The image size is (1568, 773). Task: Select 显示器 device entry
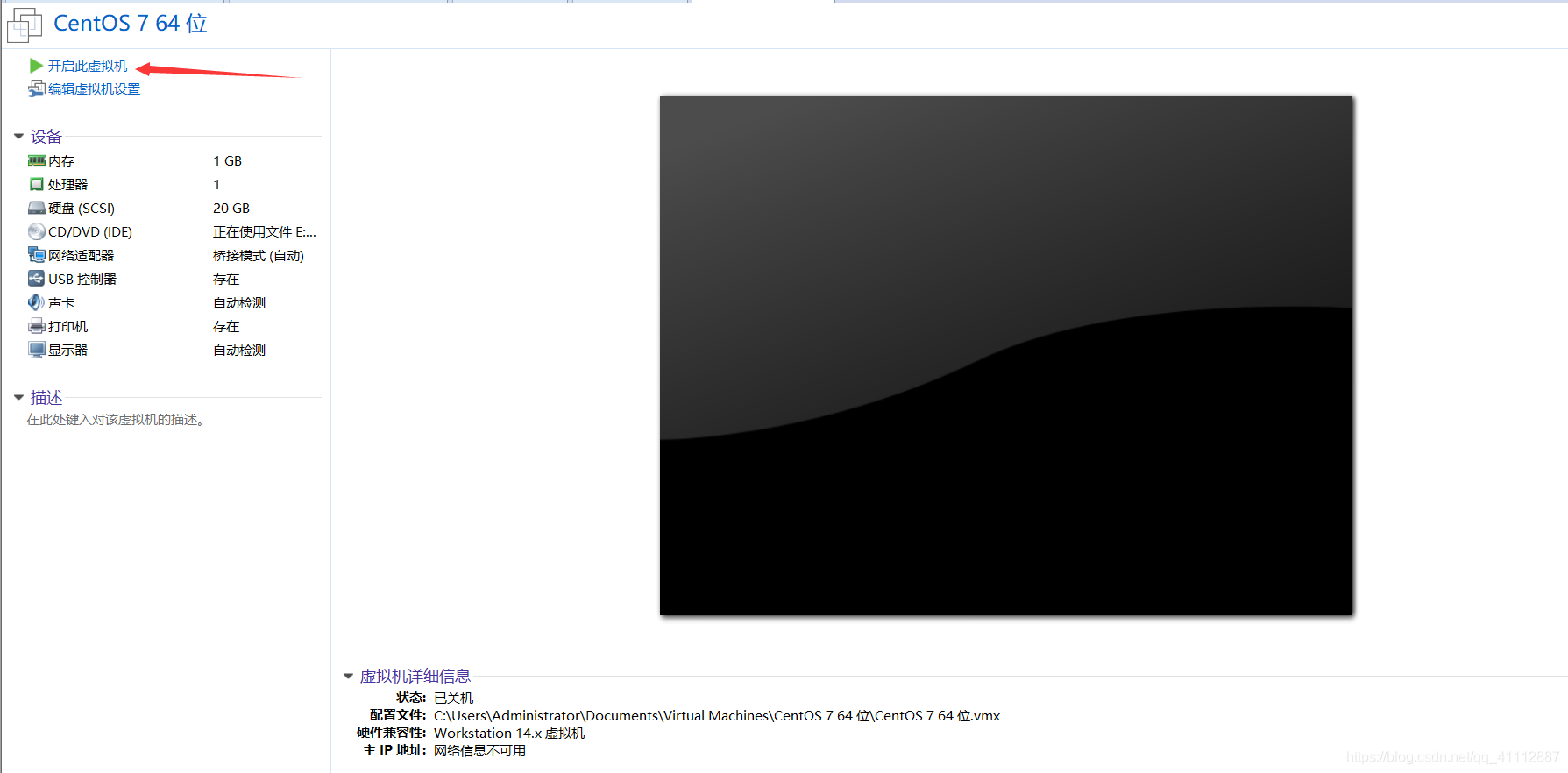(67, 351)
